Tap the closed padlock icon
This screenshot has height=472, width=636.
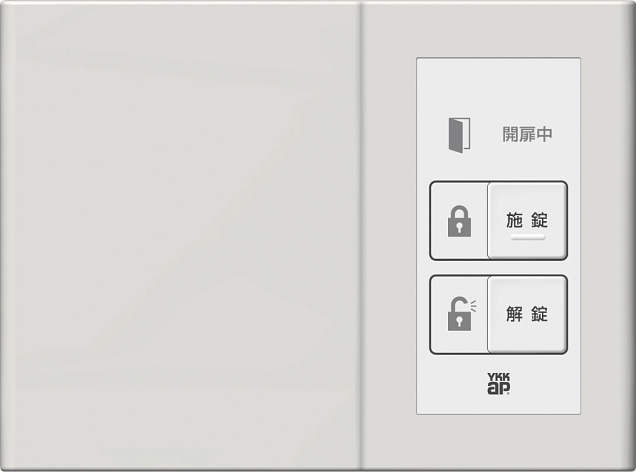pos(459,221)
